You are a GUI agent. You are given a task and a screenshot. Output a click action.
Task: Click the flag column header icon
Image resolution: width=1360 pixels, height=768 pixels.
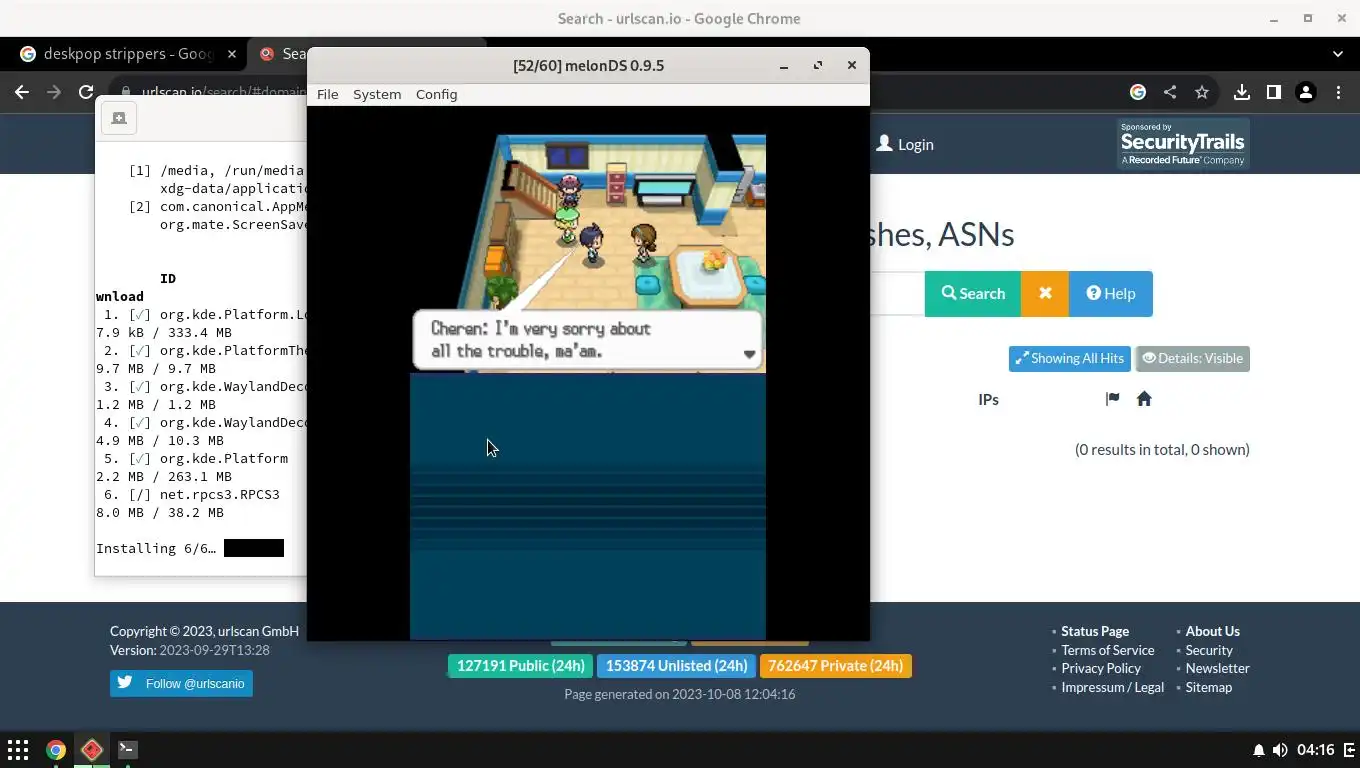coord(1112,399)
